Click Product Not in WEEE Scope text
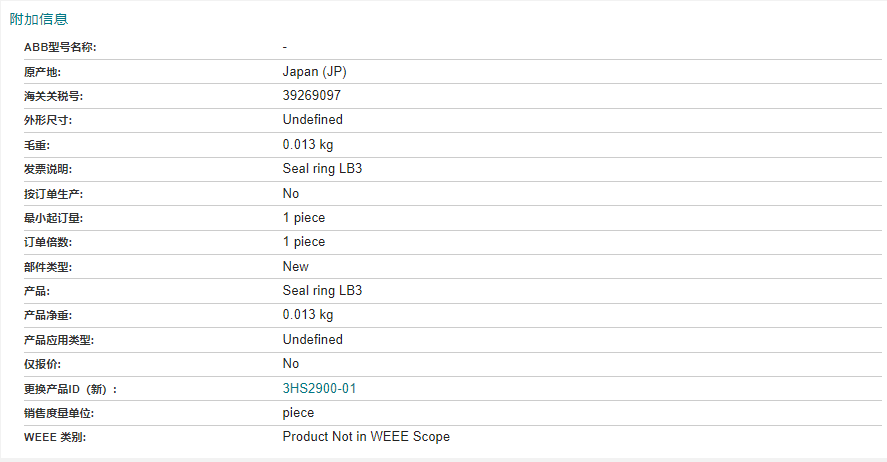Screen dimensions: 887x462 pos(366,437)
